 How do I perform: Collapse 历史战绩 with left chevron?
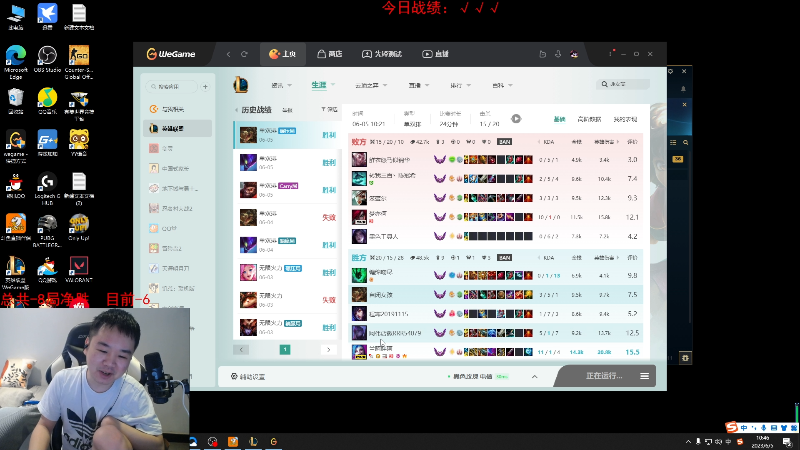pyautogui.click(x=236, y=110)
